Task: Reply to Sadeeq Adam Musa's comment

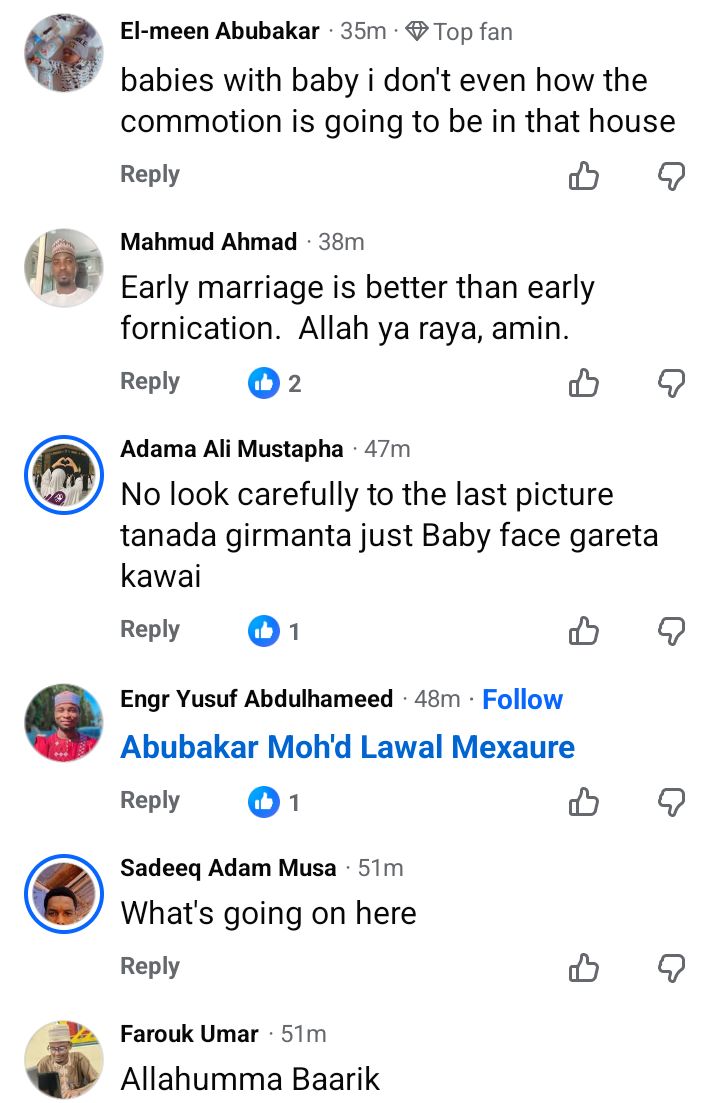Action: [150, 966]
